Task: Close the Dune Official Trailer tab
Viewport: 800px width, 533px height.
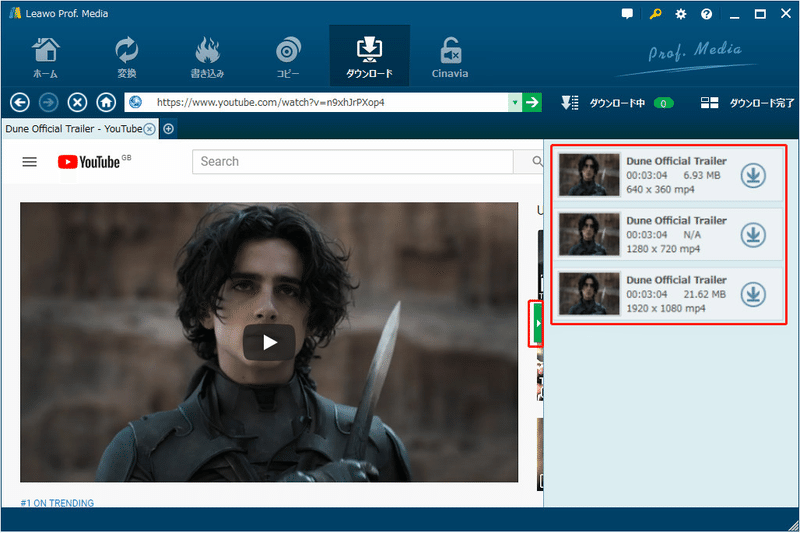Action: click(149, 129)
